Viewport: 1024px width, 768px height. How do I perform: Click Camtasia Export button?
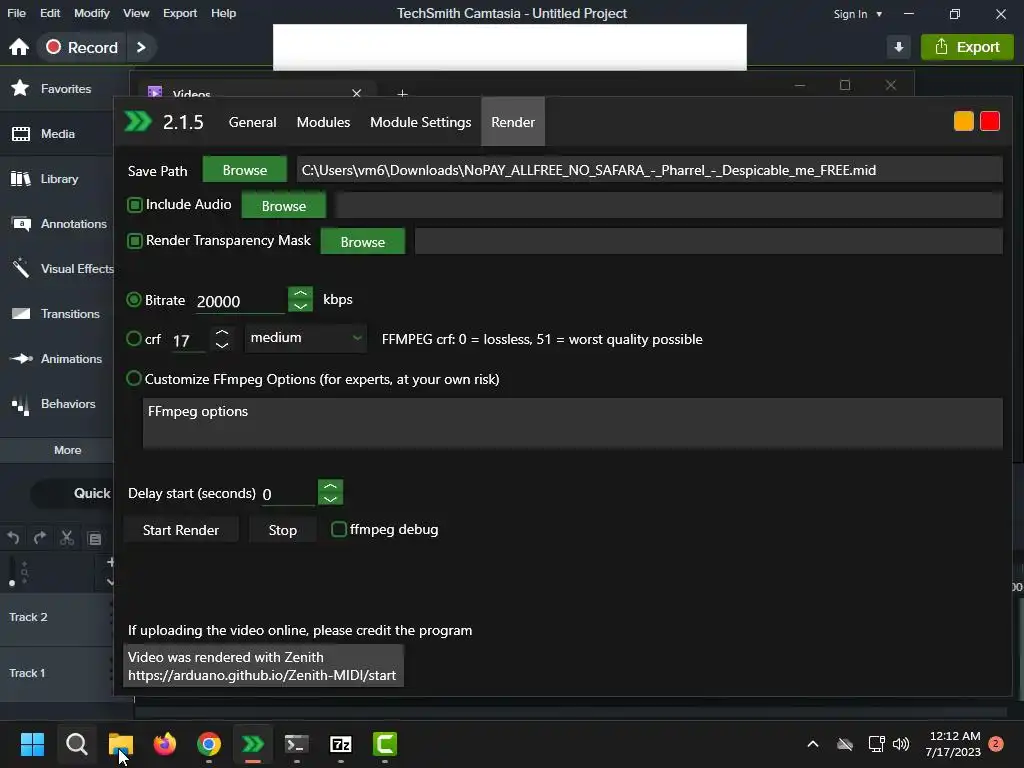pos(967,47)
